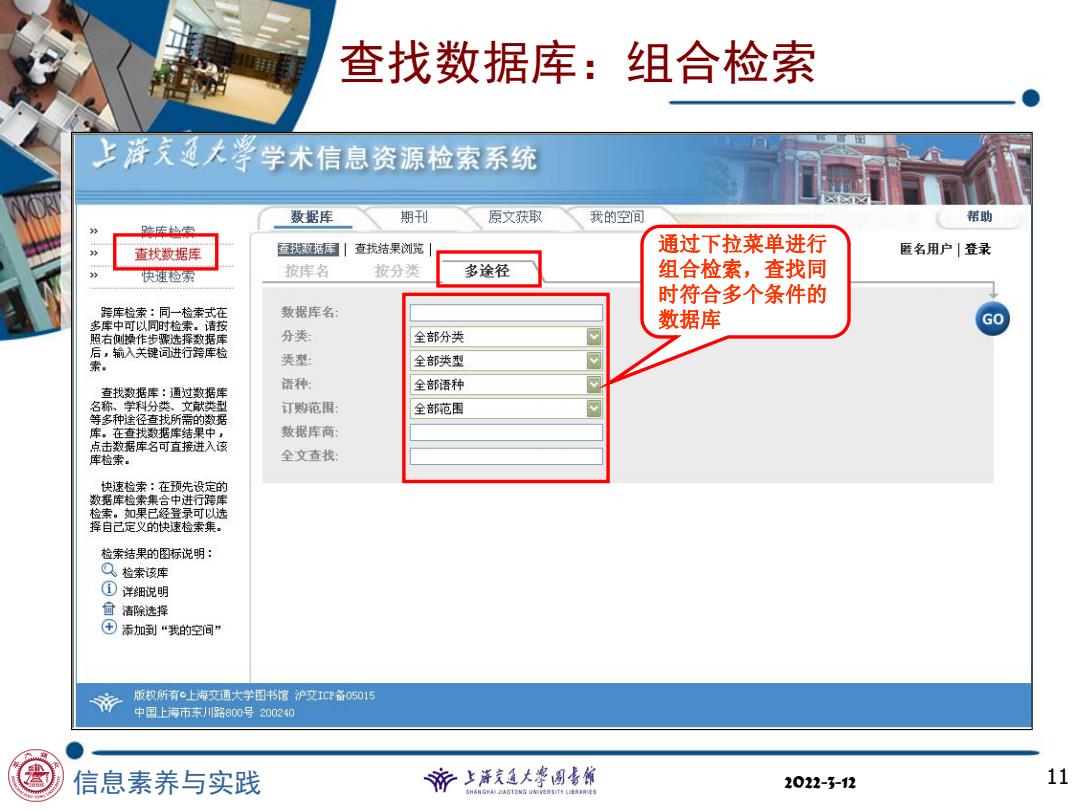1080x810 pixels.
Task: Click the SJTU seal logo at slide bottom
Action: coord(34,776)
